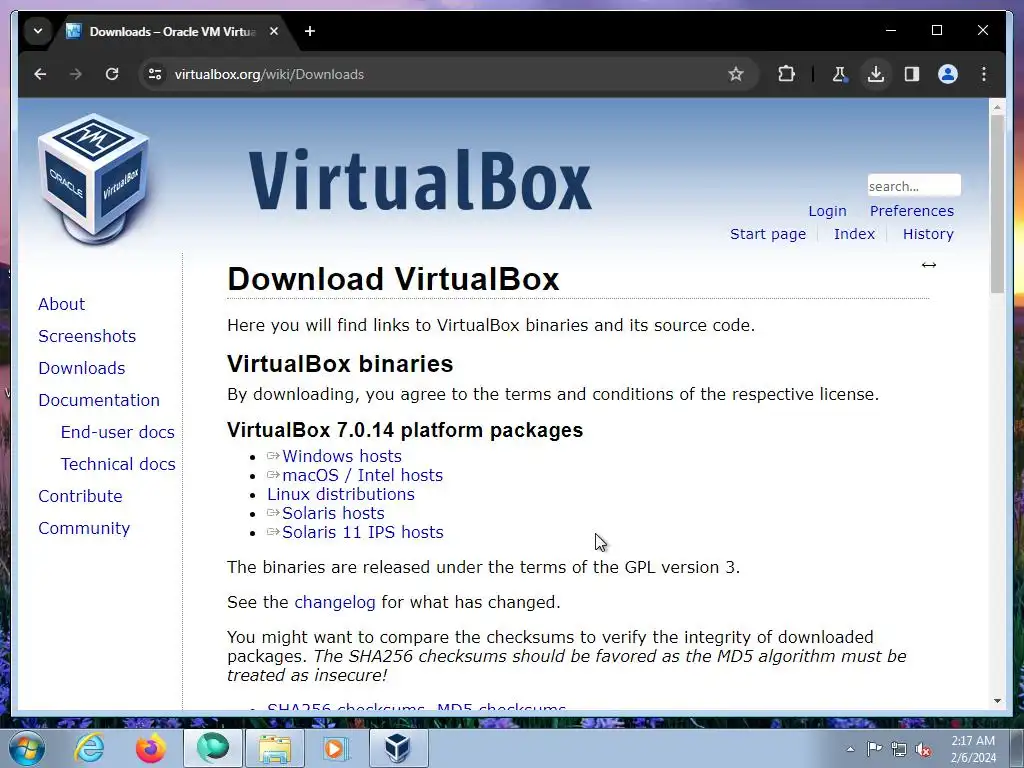Viewport: 1024px width, 768px height.
Task: Show Chrome downloads tray
Action: (876, 74)
